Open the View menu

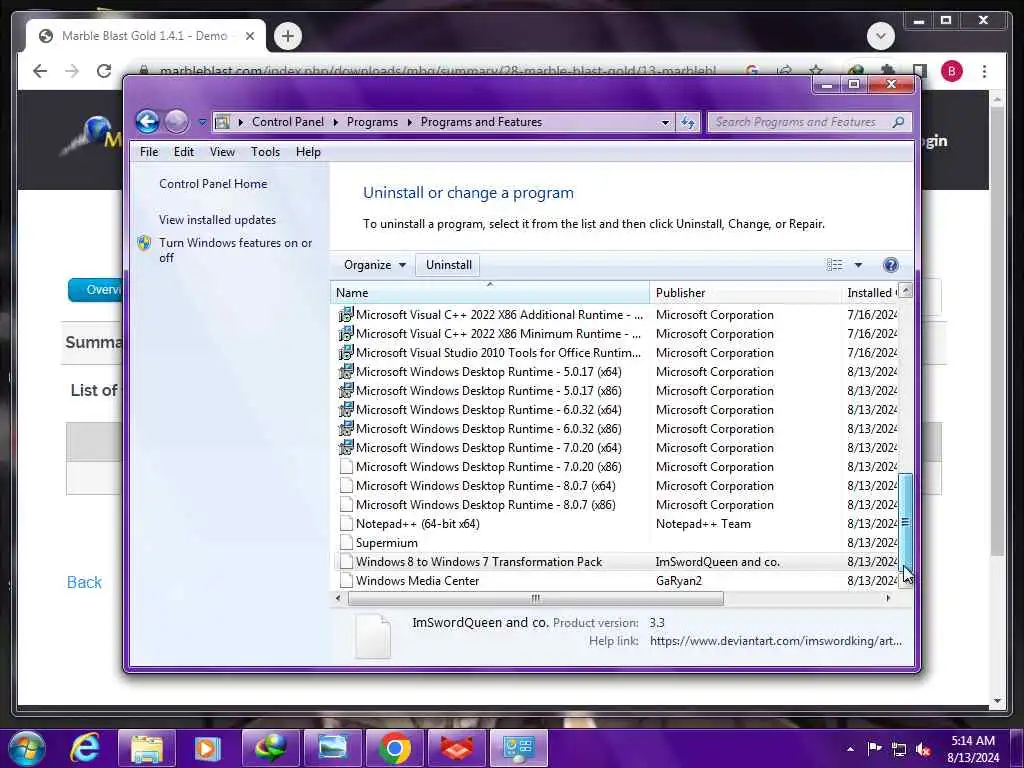pos(222,152)
